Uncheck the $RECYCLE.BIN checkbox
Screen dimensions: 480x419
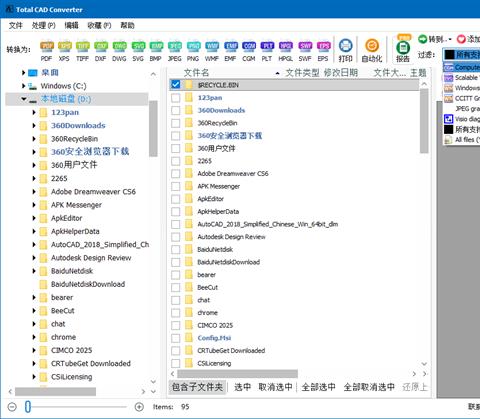pyautogui.click(x=176, y=85)
